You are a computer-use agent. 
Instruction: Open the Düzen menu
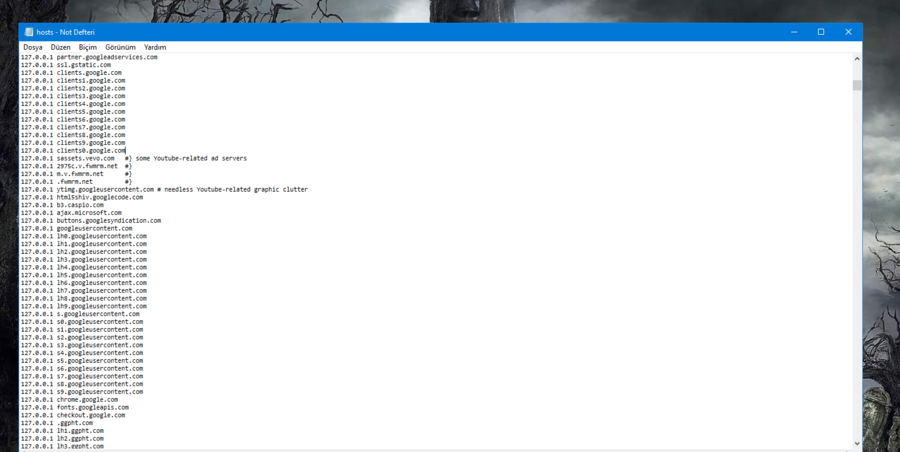pos(60,47)
